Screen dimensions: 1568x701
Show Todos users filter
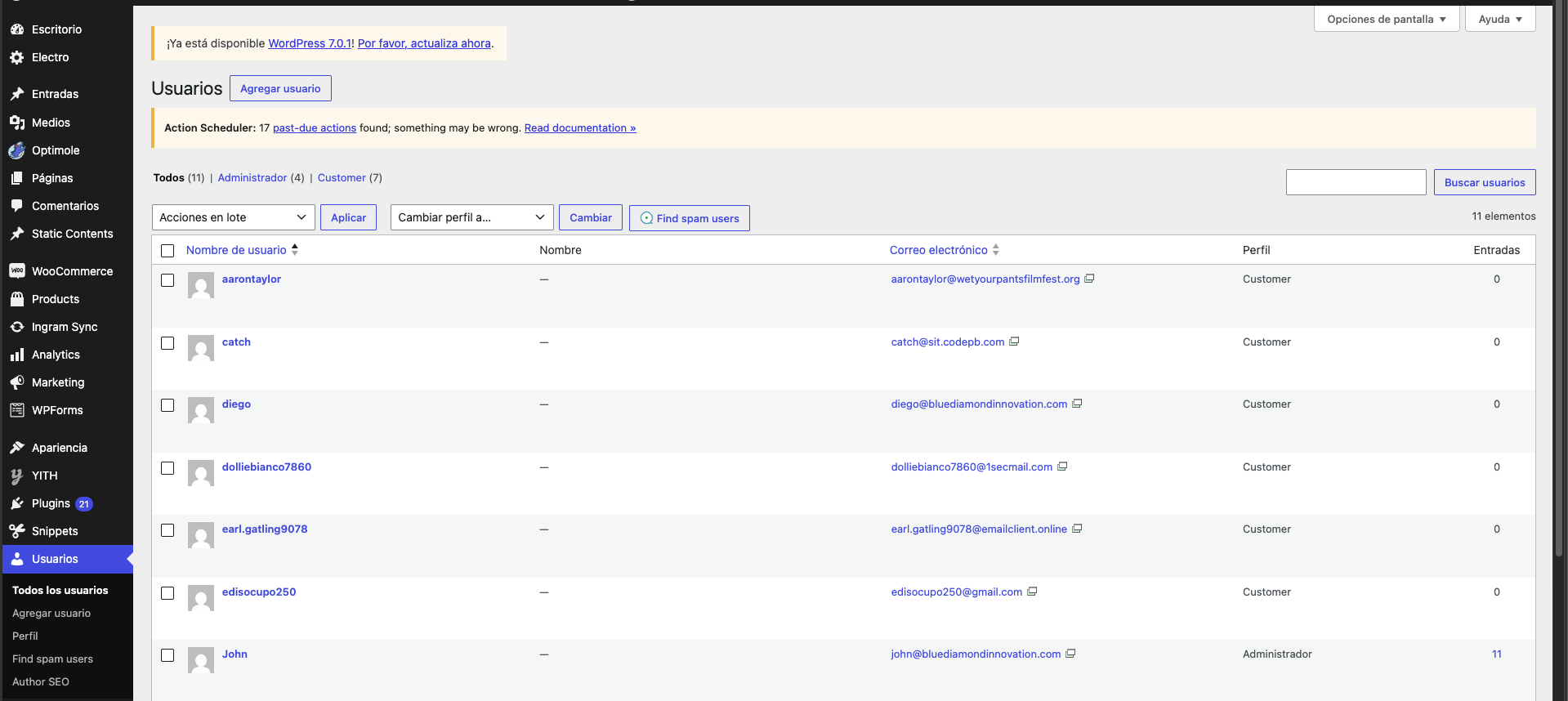pos(169,177)
